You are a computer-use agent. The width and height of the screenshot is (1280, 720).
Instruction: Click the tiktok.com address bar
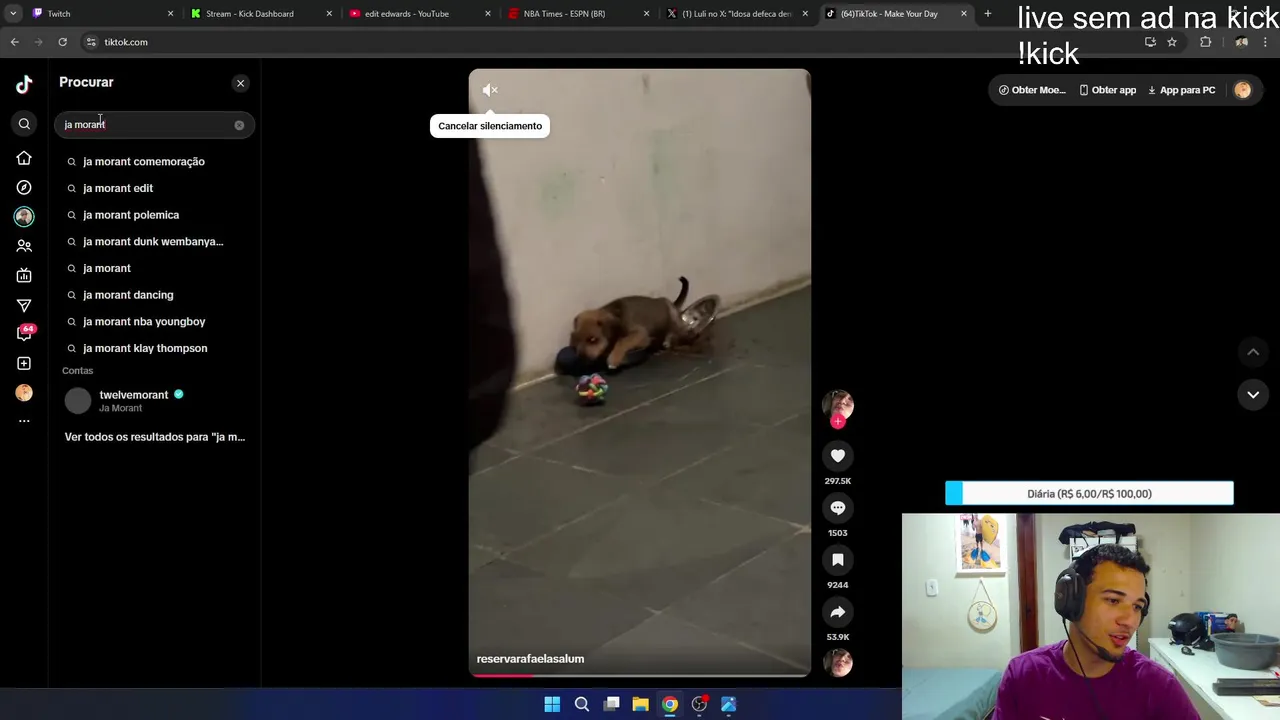tap(600, 42)
